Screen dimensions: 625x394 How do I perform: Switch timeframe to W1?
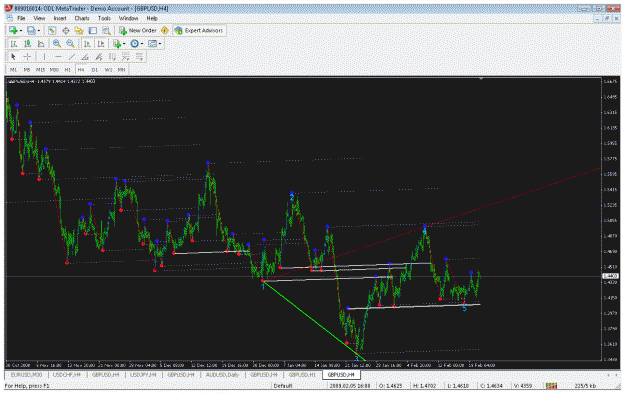[x=108, y=69]
